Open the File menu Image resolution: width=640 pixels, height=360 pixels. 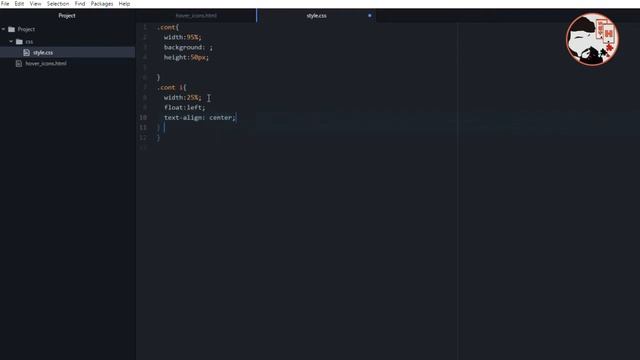pyautogui.click(x=5, y=4)
